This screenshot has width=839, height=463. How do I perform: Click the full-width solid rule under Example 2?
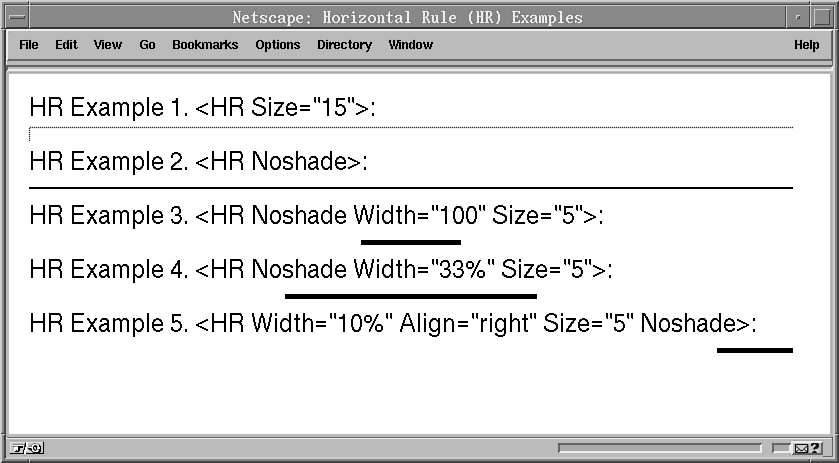(x=411, y=187)
